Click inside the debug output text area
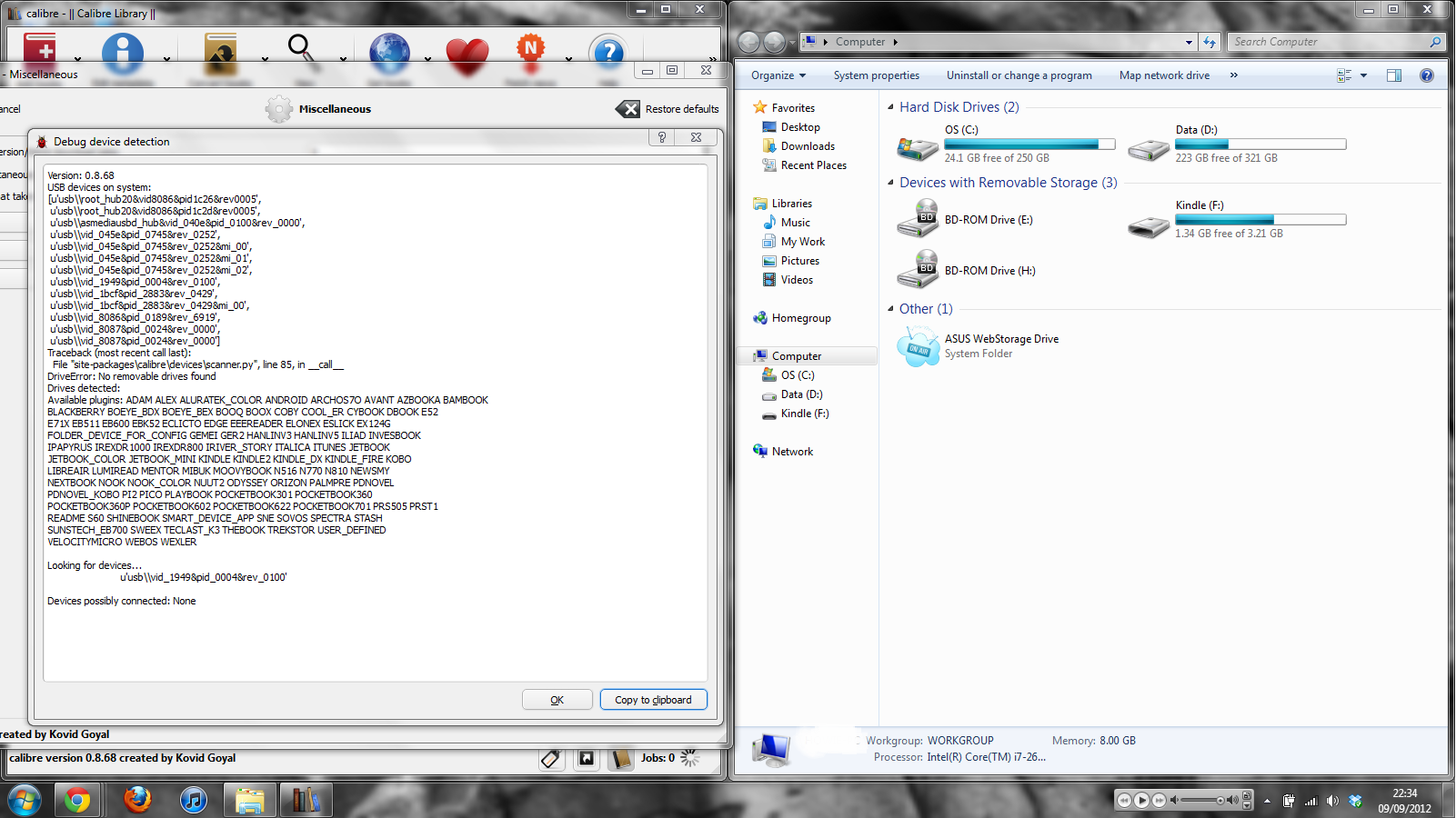Screen dimensions: 1456x818 (x=375, y=423)
